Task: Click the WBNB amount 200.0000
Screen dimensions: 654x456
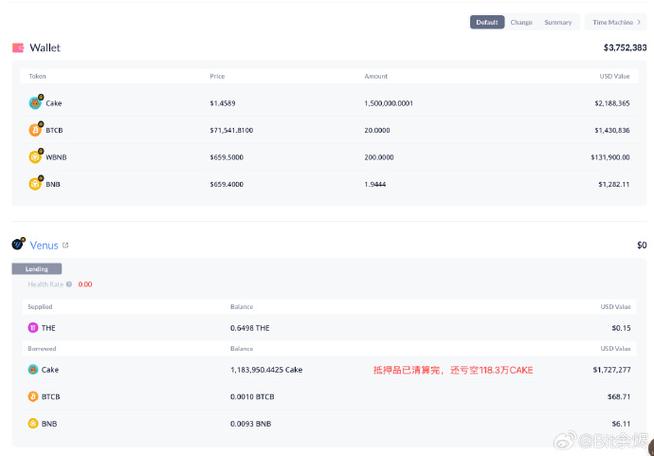Action: pyautogui.click(x=379, y=157)
